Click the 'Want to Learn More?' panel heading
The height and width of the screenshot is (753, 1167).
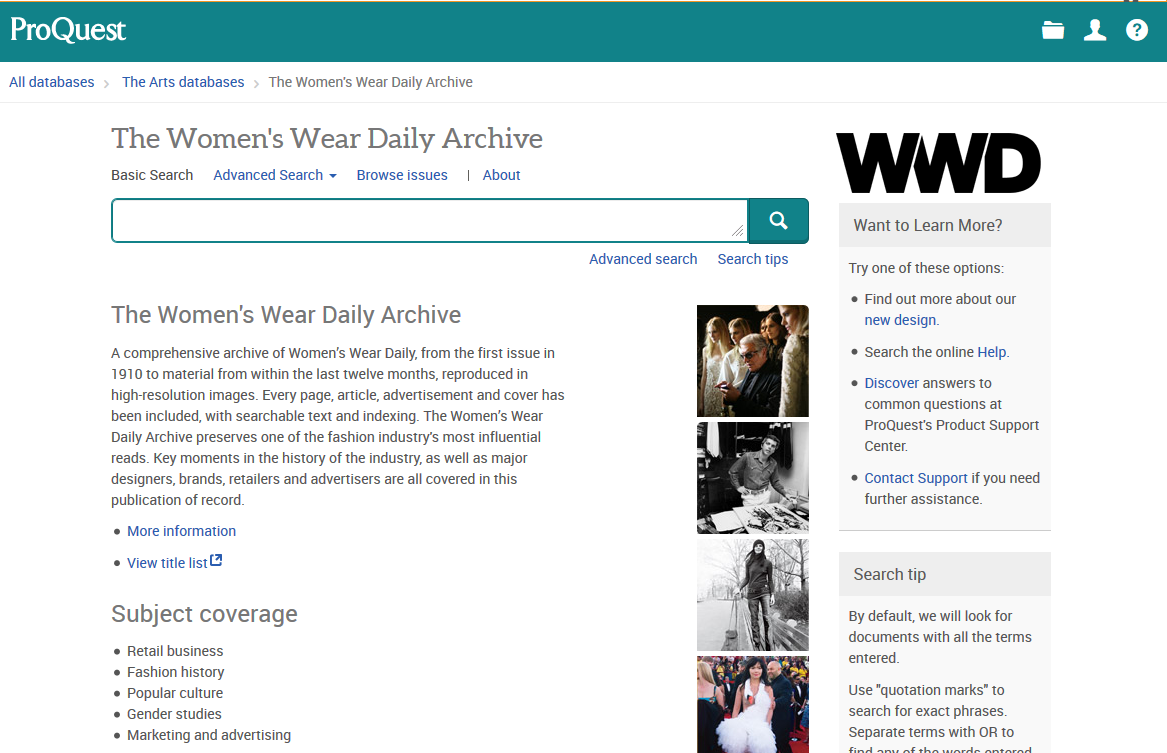[927, 225]
